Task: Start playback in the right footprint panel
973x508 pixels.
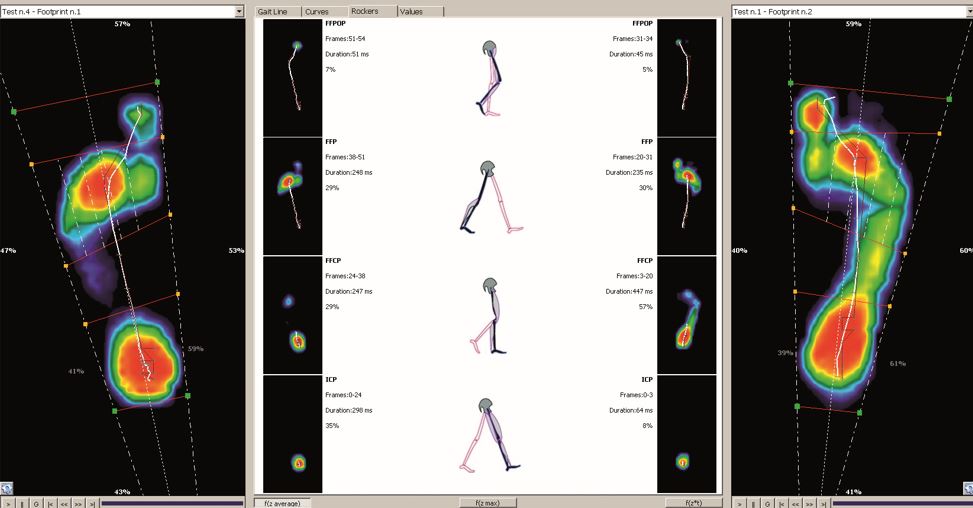Action: point(739,504)
